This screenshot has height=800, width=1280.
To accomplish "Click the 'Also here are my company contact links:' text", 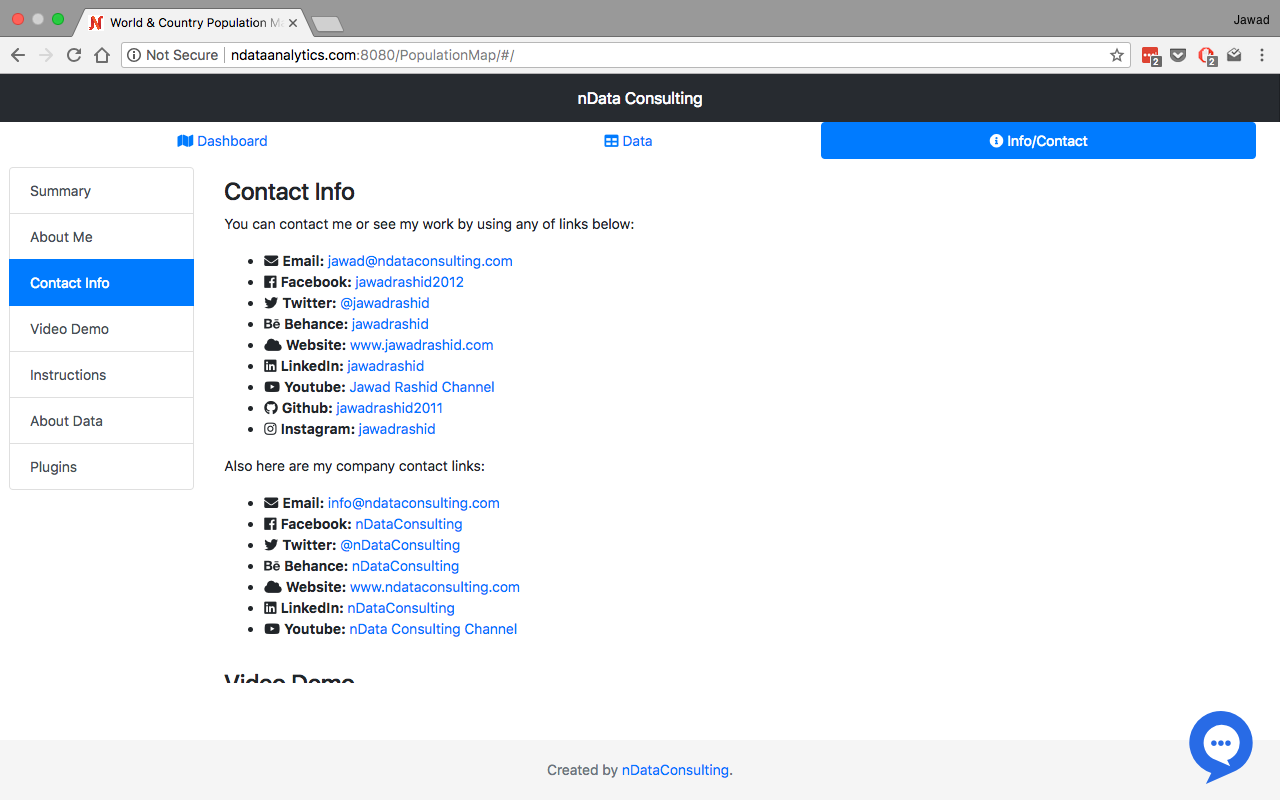I will 354,466.
